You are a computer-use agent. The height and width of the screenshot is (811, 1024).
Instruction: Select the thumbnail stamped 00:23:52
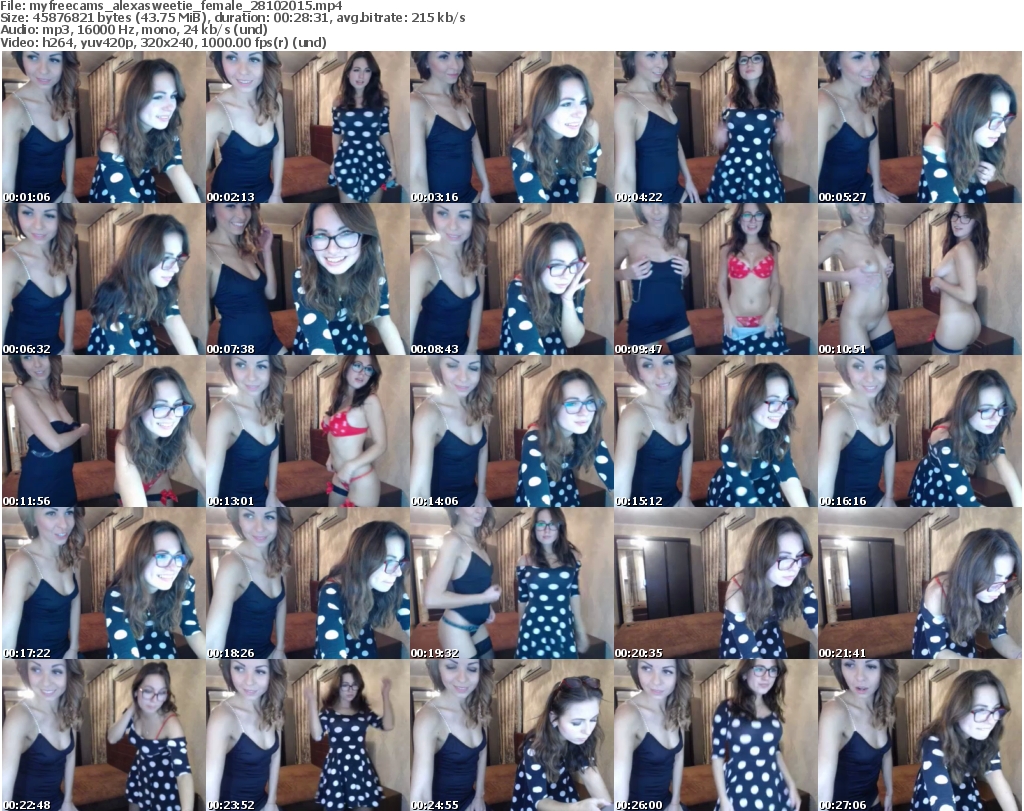pos(308,735)
